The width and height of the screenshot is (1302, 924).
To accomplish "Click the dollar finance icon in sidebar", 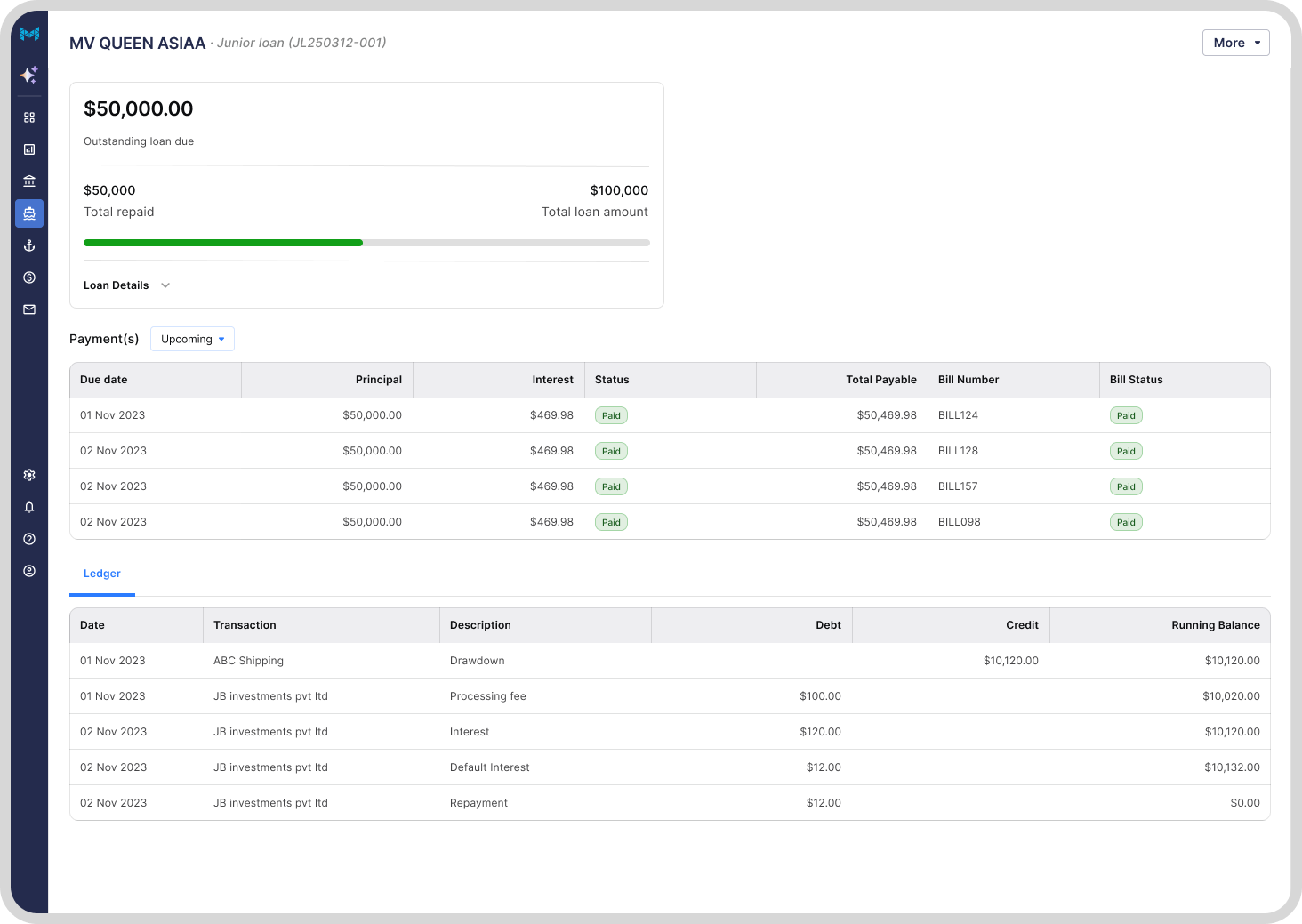I will pyautogui.click(x=28, y=277).
